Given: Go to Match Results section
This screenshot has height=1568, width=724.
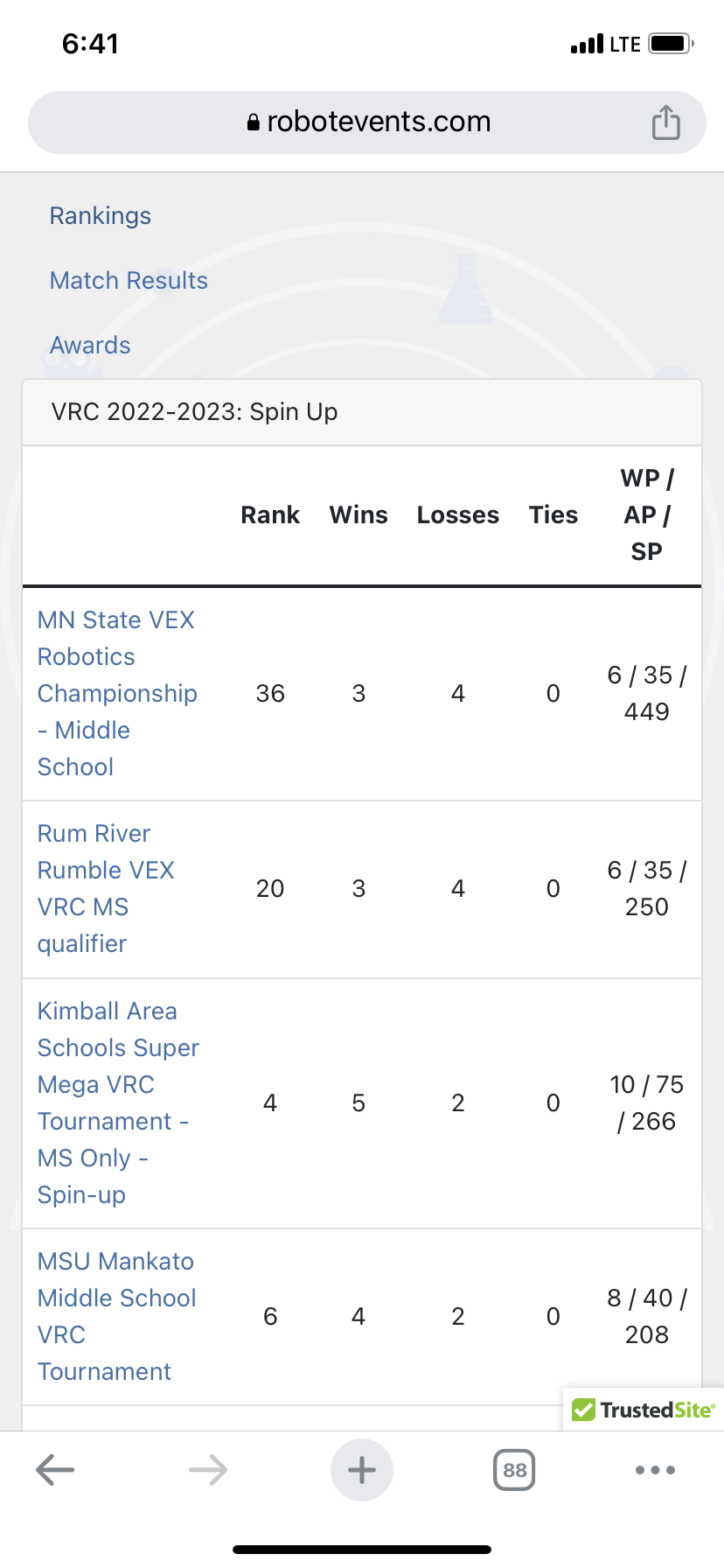Looking at the screenshot, I should pos(129,281).
